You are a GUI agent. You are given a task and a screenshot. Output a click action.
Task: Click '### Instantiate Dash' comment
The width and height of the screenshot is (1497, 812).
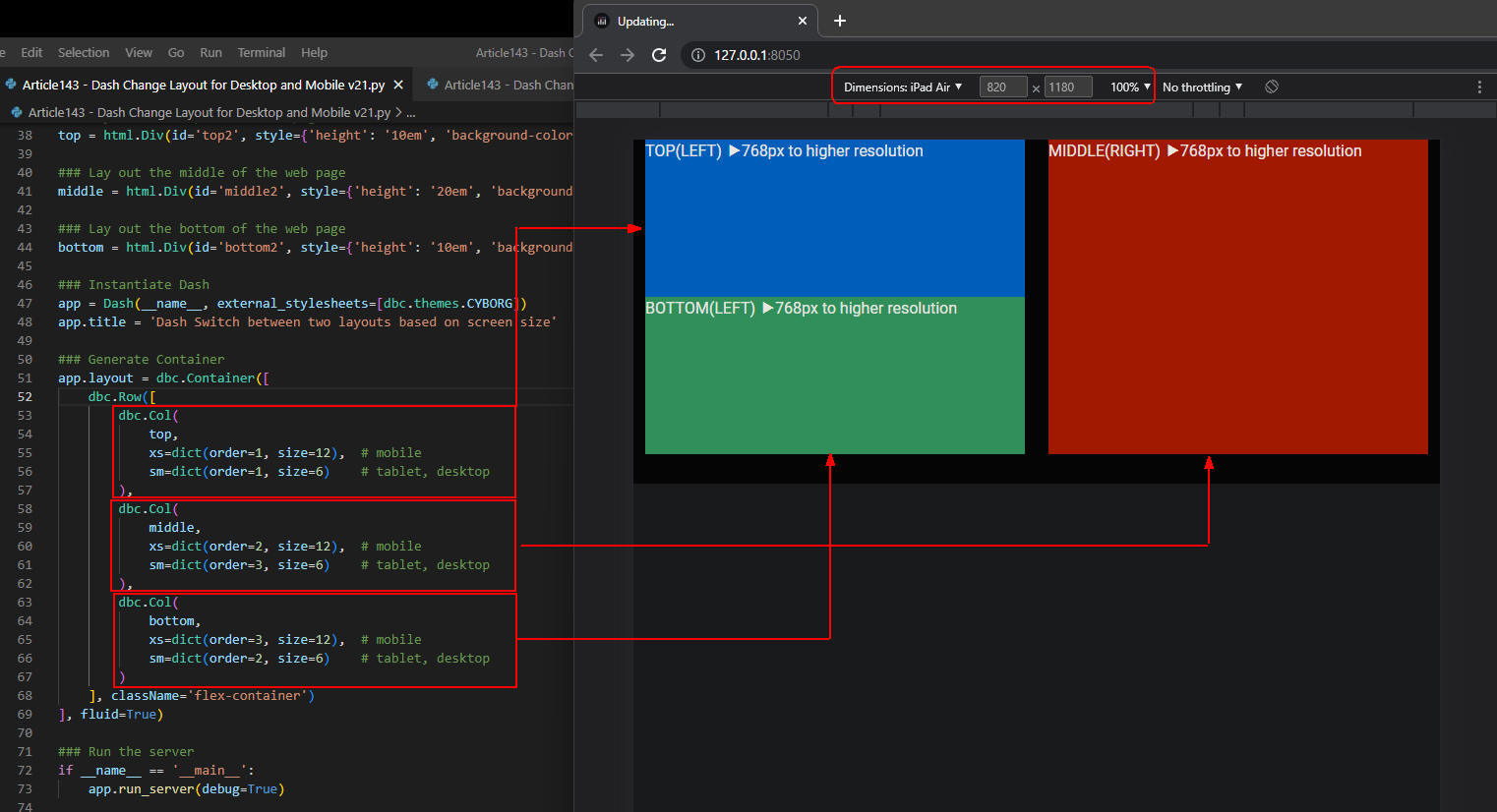[134, 284]
